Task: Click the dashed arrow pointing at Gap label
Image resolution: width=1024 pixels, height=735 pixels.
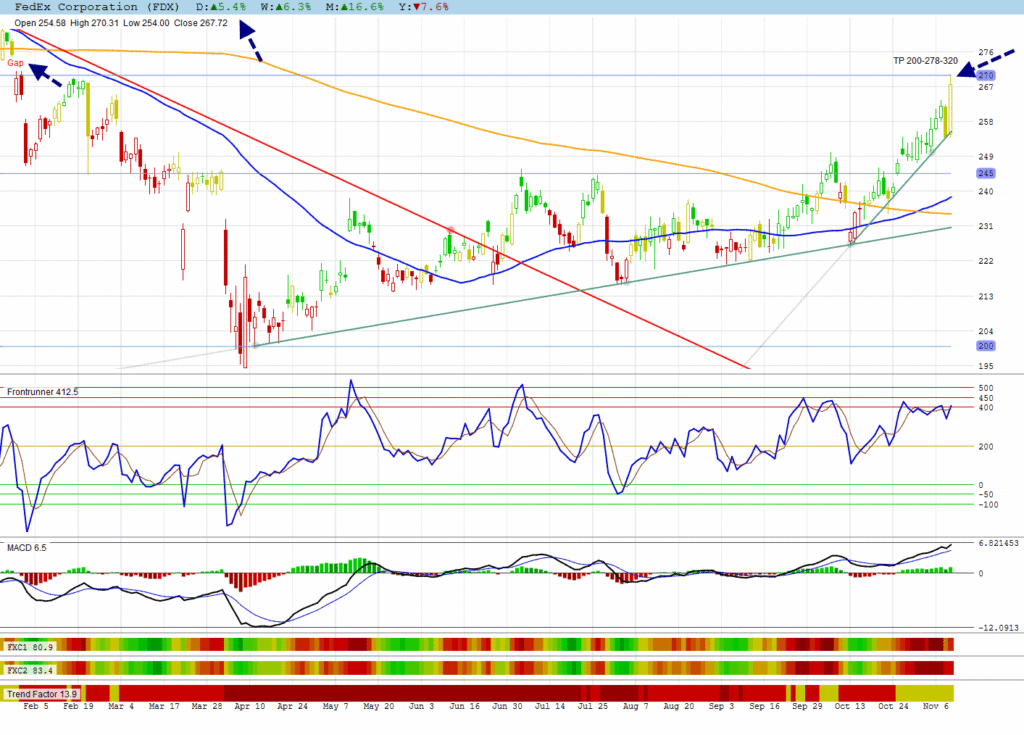Action: coord(46,75)
